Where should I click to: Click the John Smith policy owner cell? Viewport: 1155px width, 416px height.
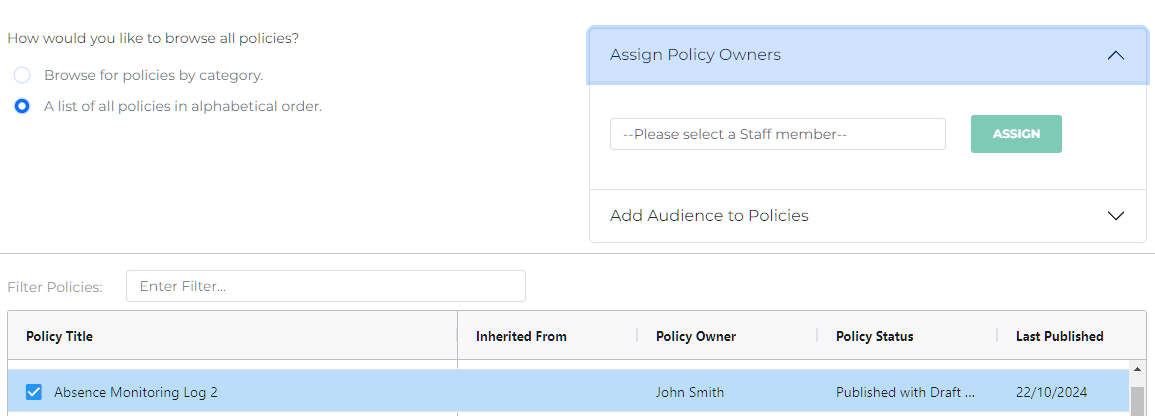690,392
